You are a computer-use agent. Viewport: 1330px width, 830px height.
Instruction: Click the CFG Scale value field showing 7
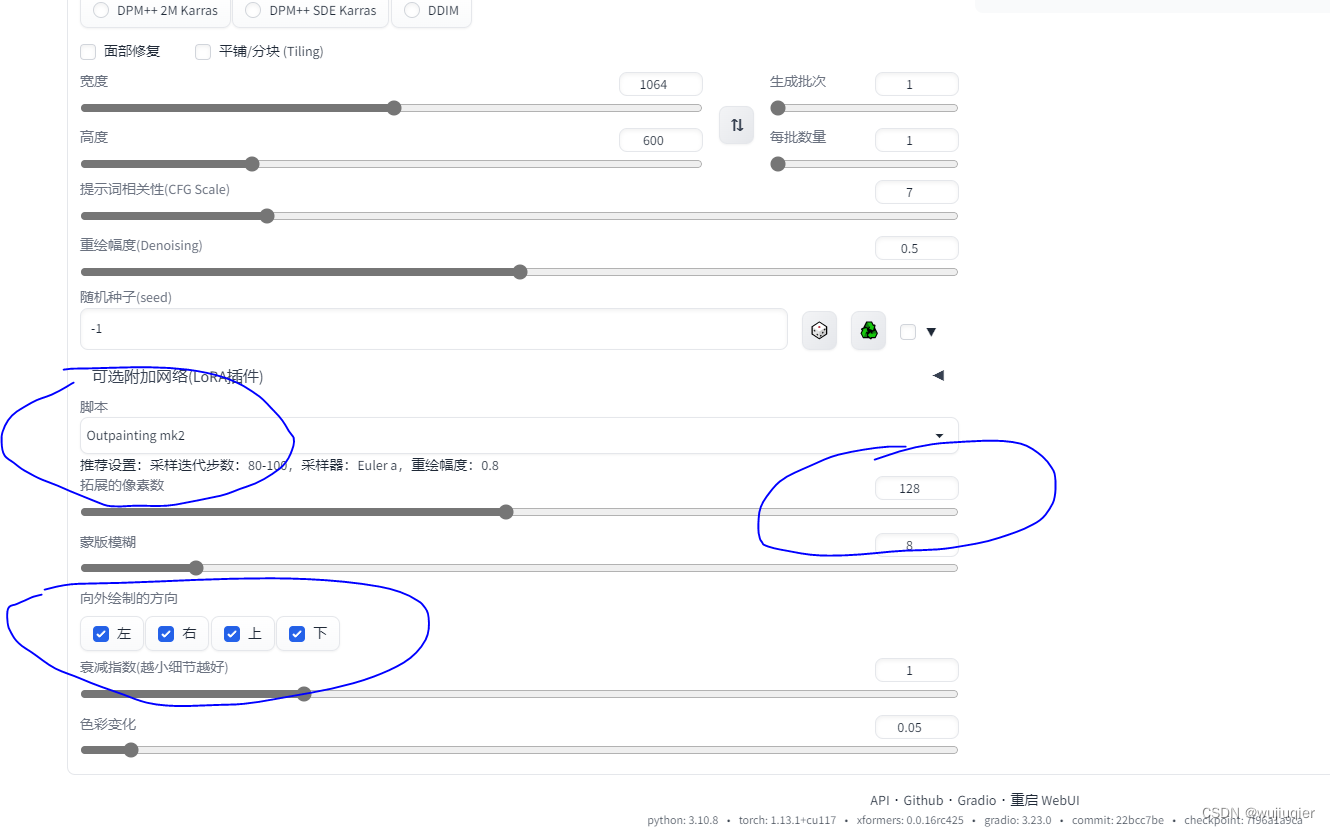point(916,192)
